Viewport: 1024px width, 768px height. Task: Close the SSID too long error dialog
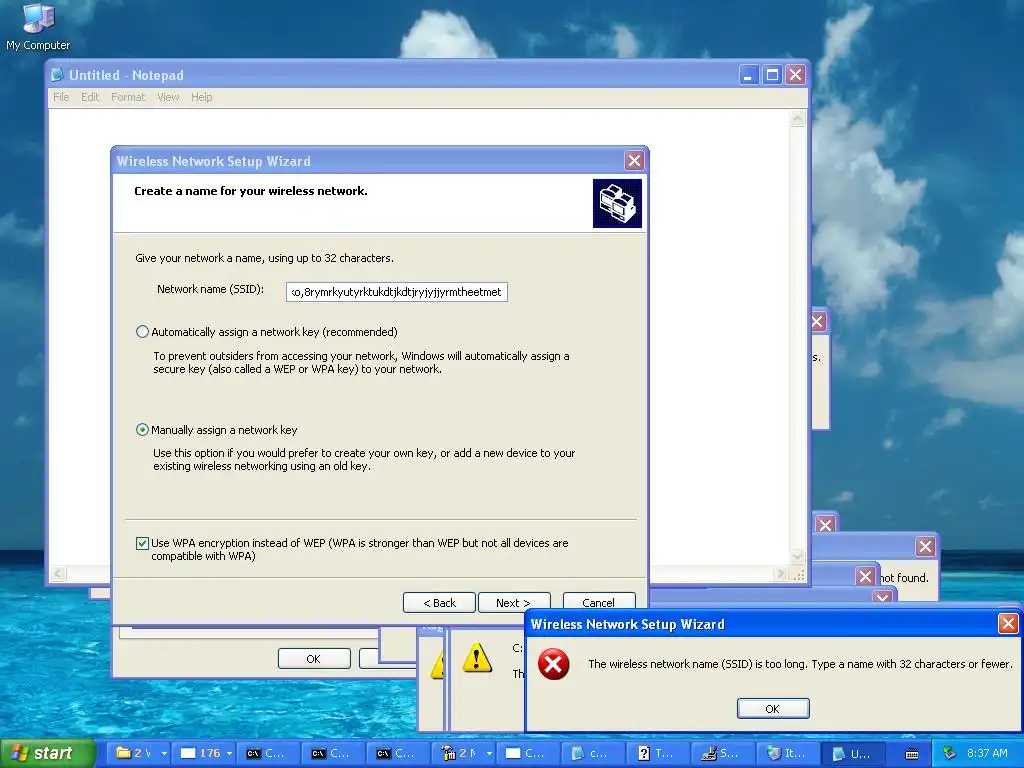[1008, 624]
